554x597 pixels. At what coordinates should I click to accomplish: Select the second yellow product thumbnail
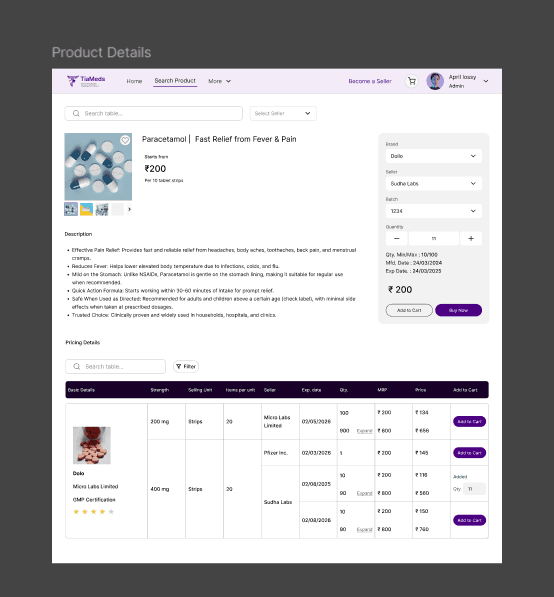(86, 209)
